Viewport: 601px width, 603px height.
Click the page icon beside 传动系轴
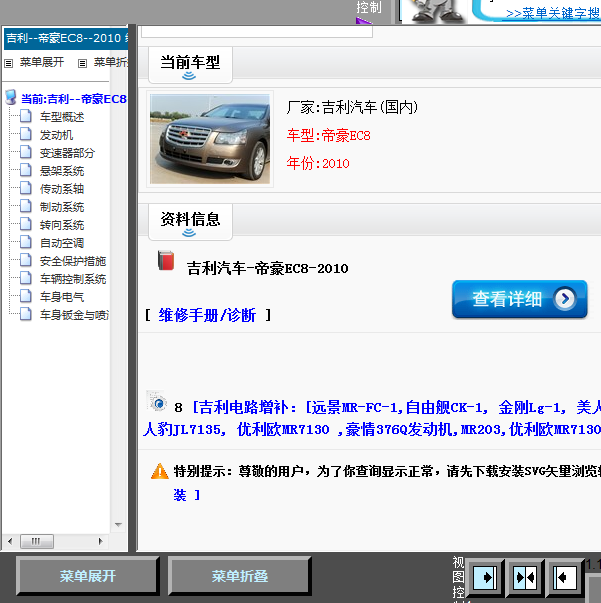(26, 188)
